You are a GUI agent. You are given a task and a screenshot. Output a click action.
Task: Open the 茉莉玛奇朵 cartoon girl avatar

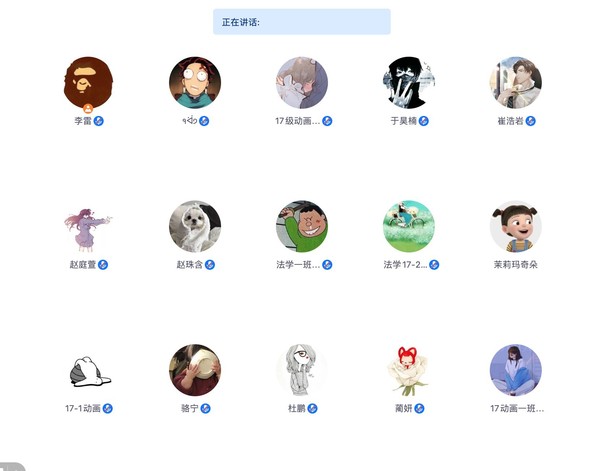pyautogui.click(x=516, y=227)
